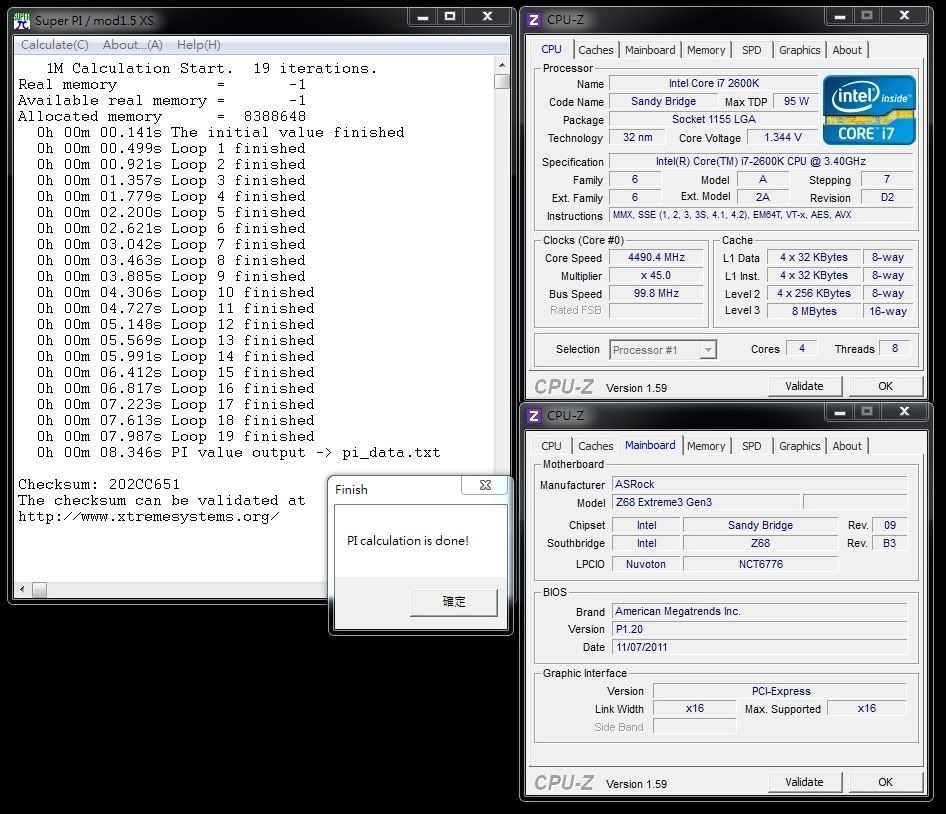Click horizontal scrollbar thumb in Super PI

tap(39, 589)
